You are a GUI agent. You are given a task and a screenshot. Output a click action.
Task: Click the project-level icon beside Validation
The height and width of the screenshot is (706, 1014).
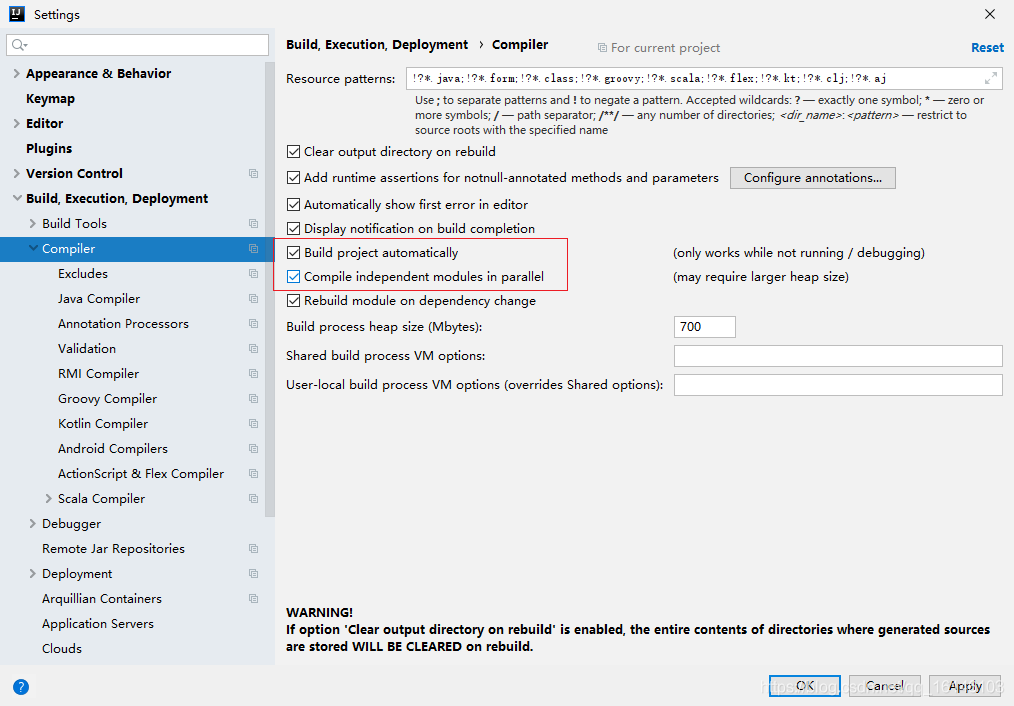pyautogui.click(x=254, y=348)
